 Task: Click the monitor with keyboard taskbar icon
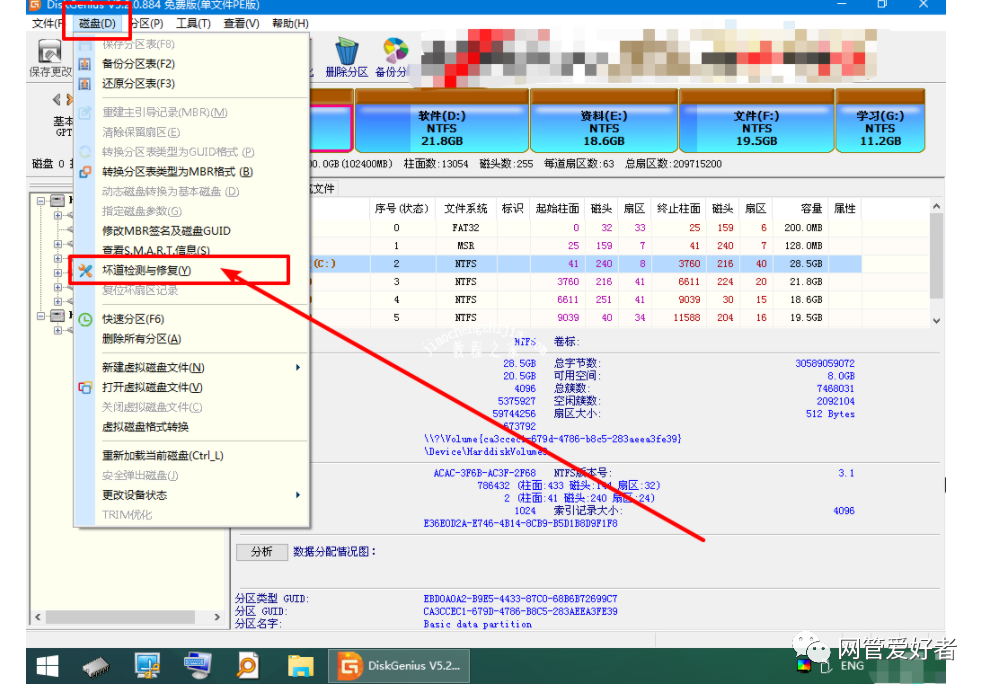click(x=197, y=666)
